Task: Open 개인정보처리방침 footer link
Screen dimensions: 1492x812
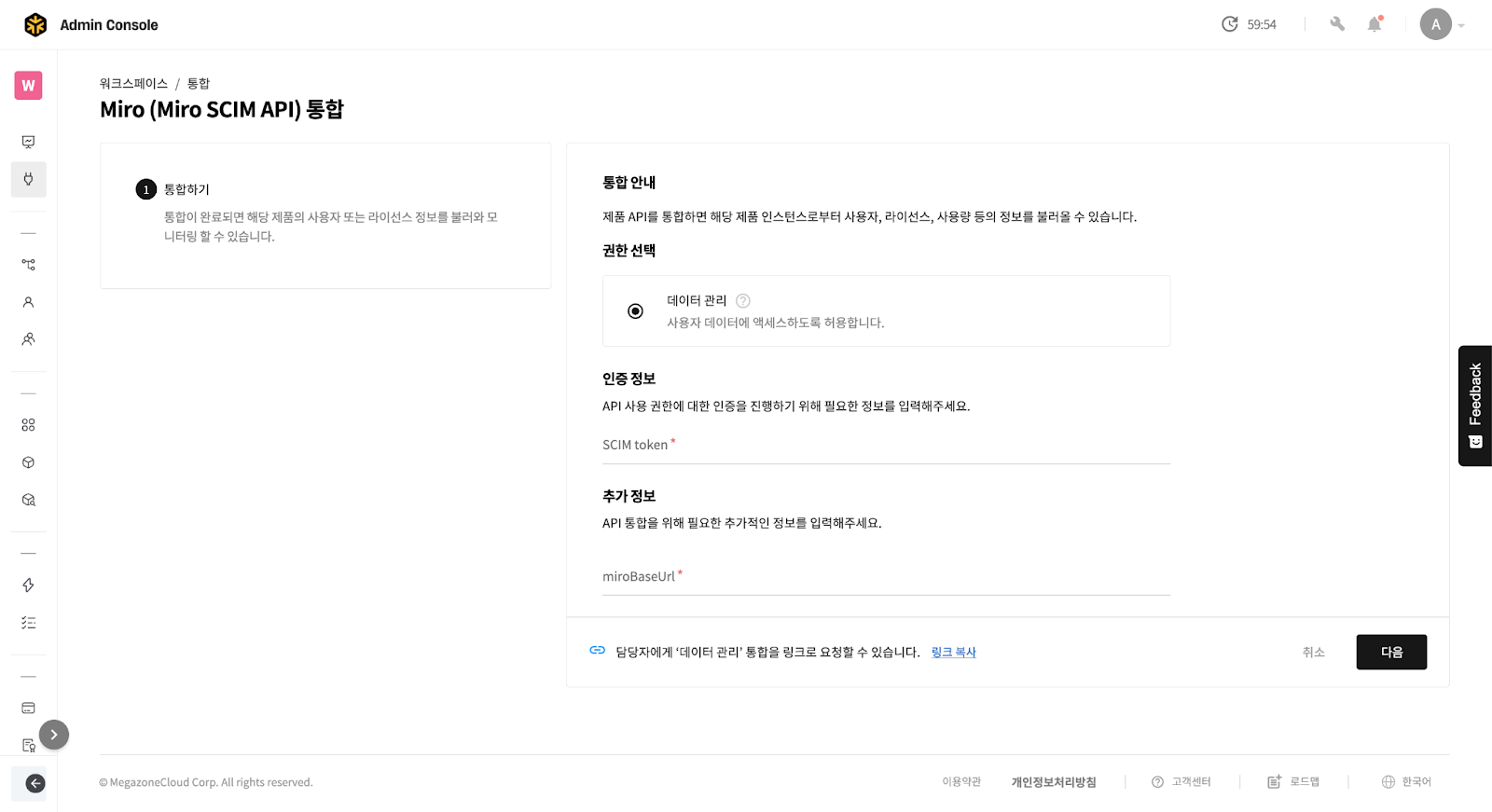Action: (1054, 782)
